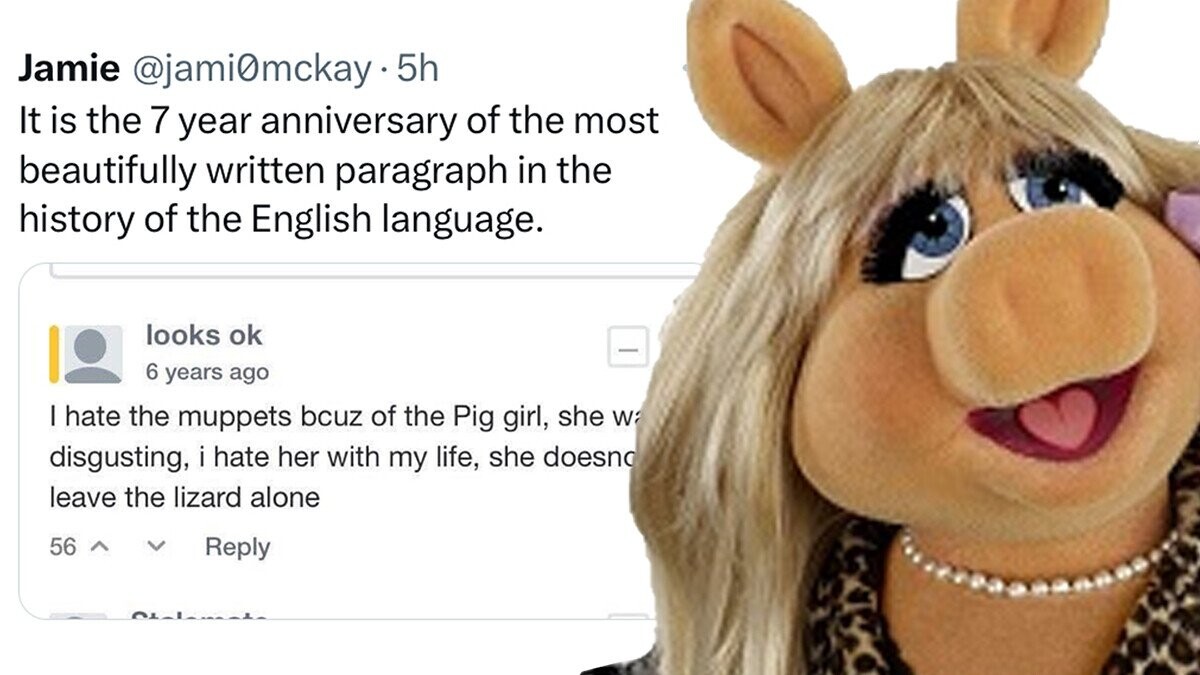
Task: Click the grey default avatar of looks ok
Action: click(x=92, y=354)
